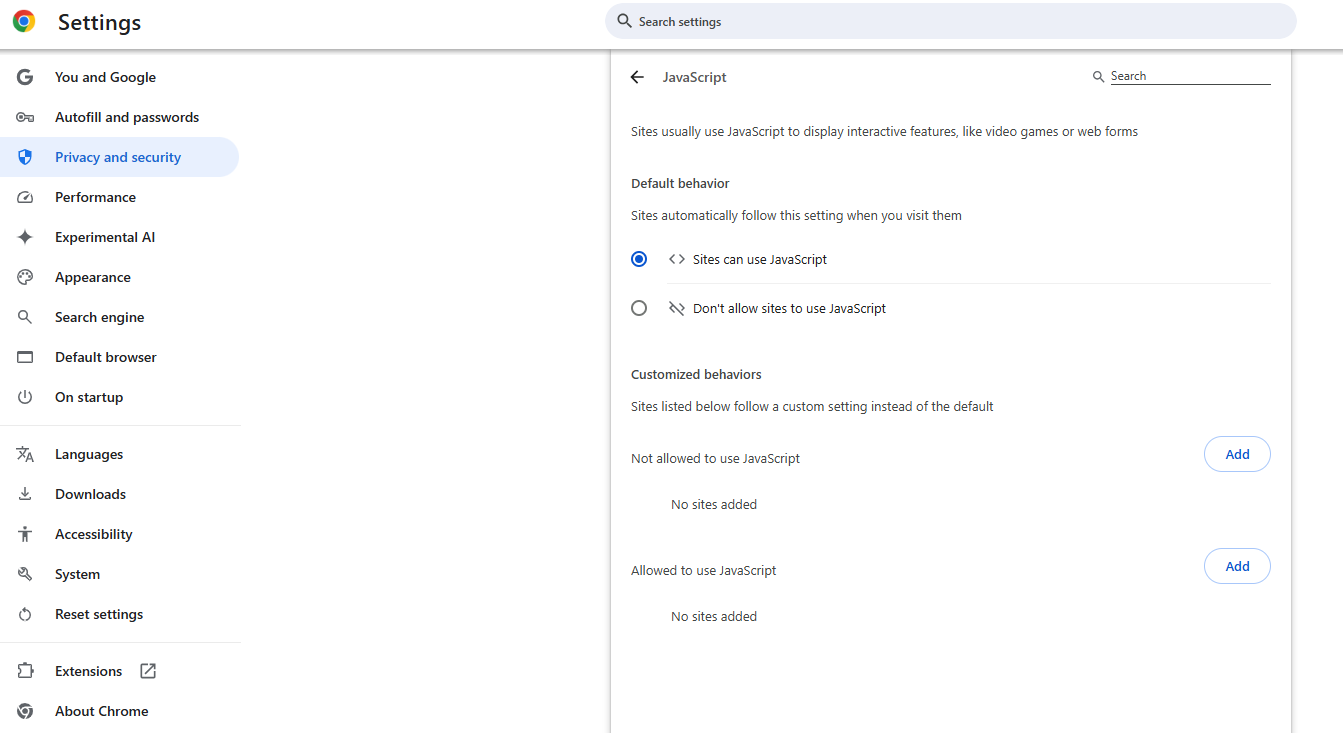Click the Accessibility person icon
1343x733 pixels.
pyautogui.click(x=25, y=534)
